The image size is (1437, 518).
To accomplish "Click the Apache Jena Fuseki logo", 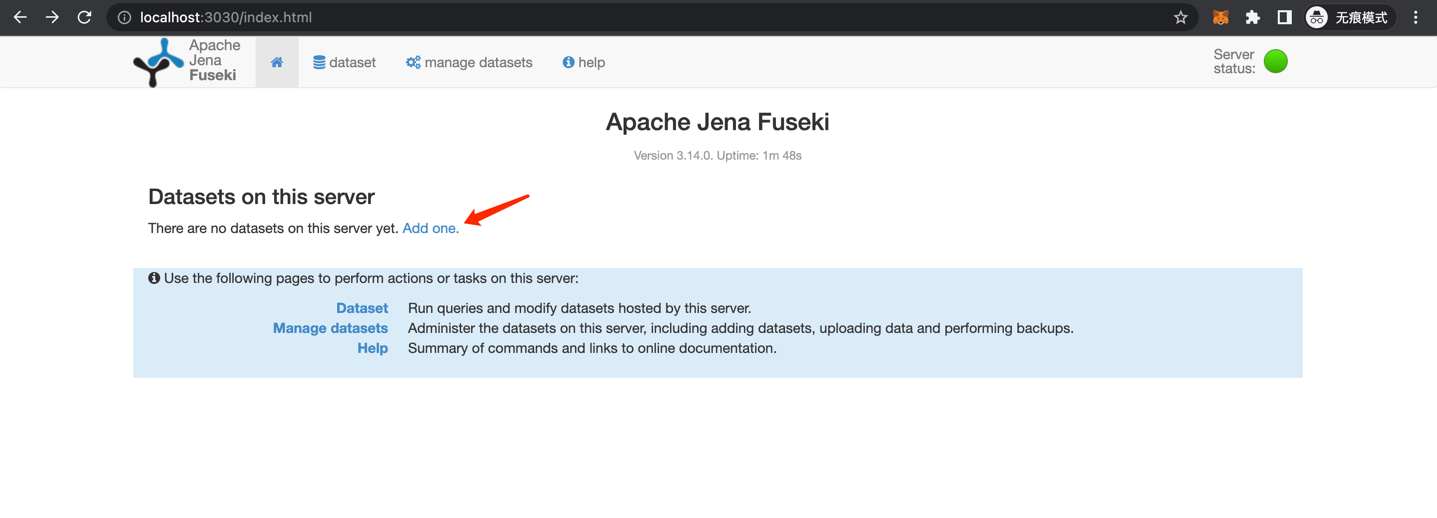I will [x=188, y=62].
